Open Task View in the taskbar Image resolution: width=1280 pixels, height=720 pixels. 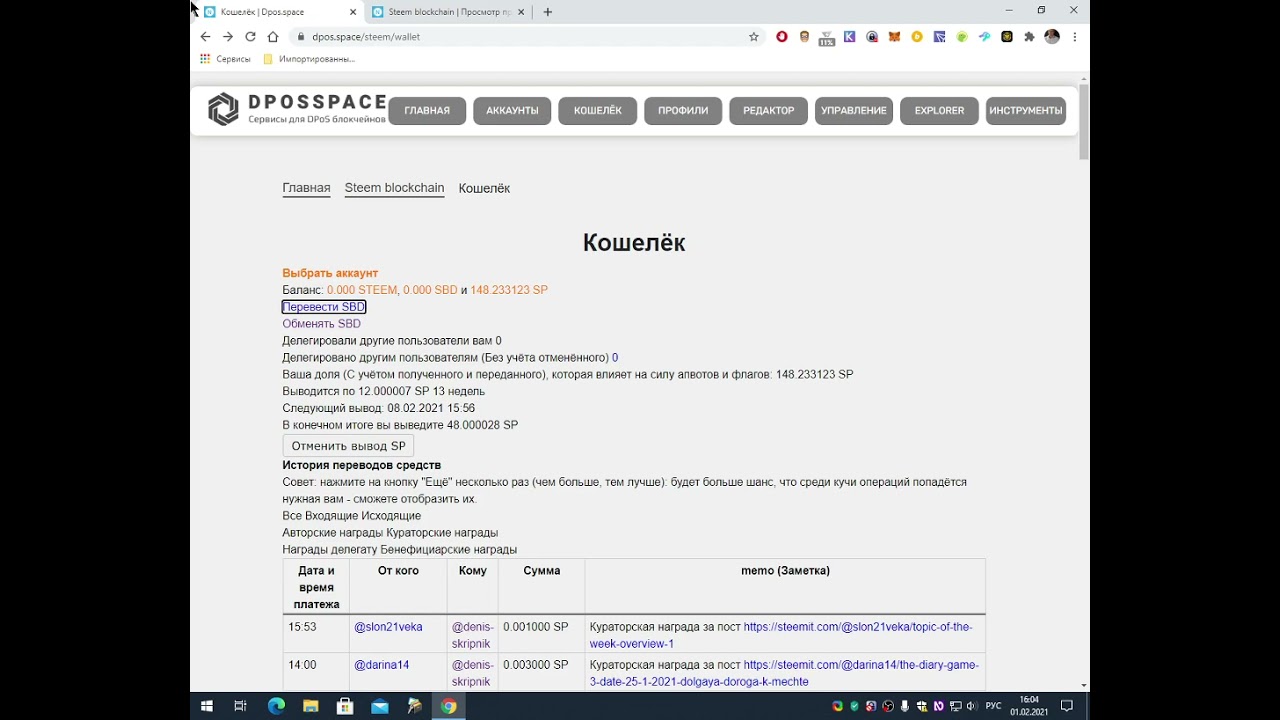240,706
